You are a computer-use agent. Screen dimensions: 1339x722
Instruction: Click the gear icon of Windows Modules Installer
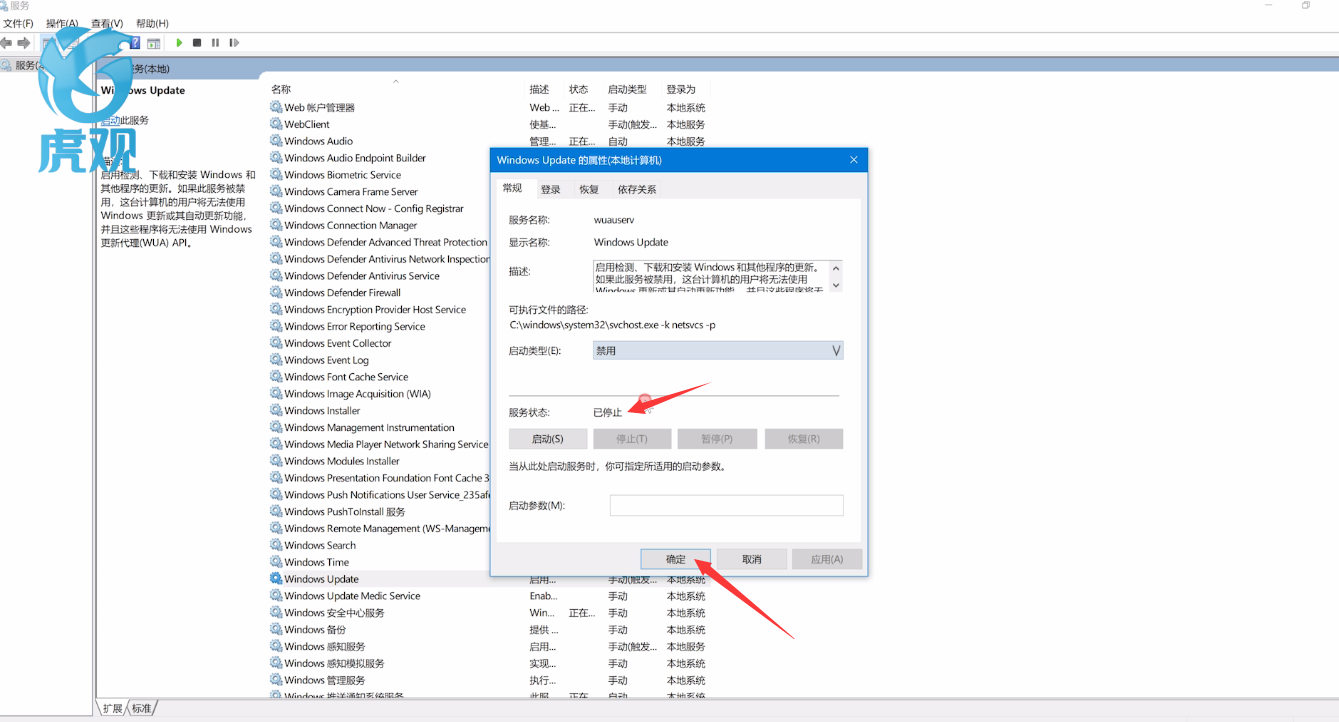(276, 461)
